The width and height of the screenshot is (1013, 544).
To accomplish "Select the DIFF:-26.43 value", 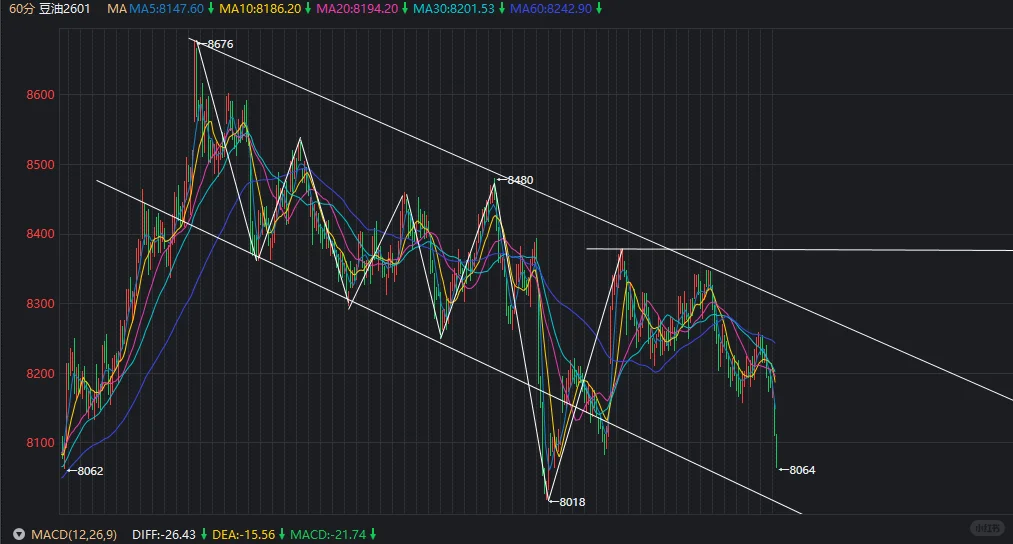I will pyautogui.click(x=163, y=534).
